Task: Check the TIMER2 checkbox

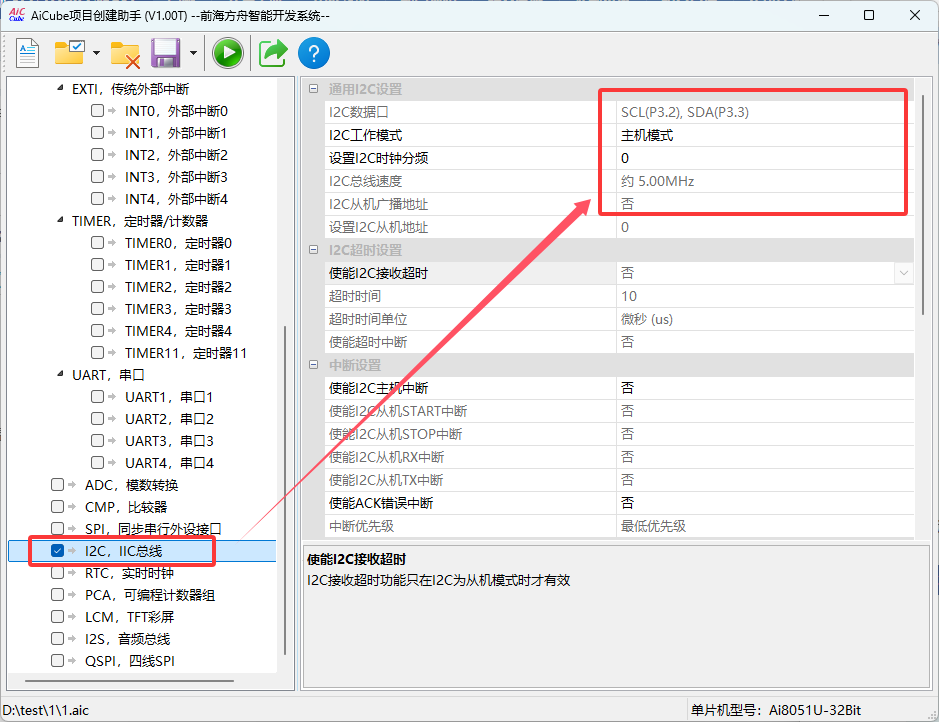Action: coord(97,287)
